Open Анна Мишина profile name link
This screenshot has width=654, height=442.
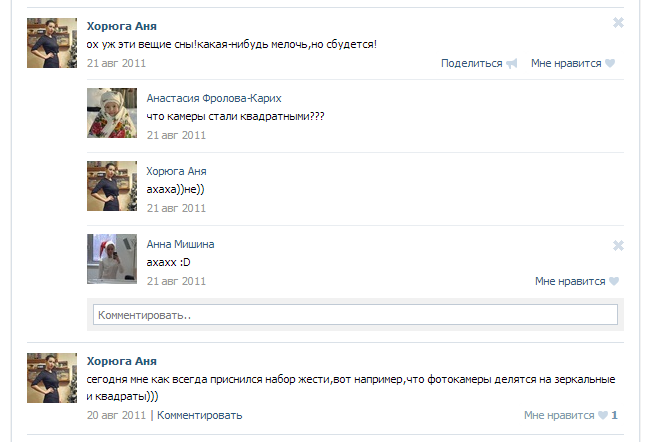coord(180,244)
